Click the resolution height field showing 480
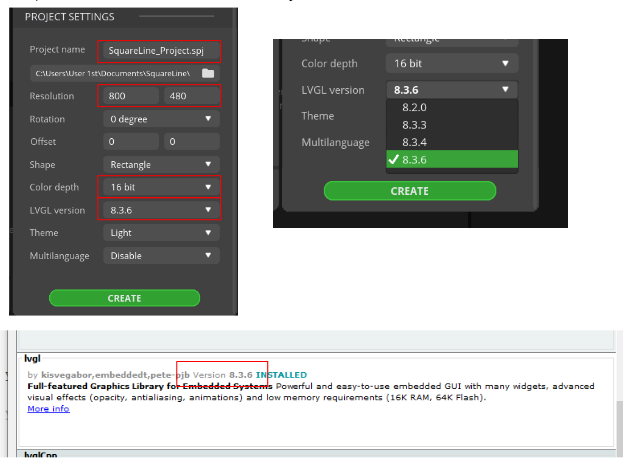The height and width of the screenshot is (467, 636). click(190, 96)
